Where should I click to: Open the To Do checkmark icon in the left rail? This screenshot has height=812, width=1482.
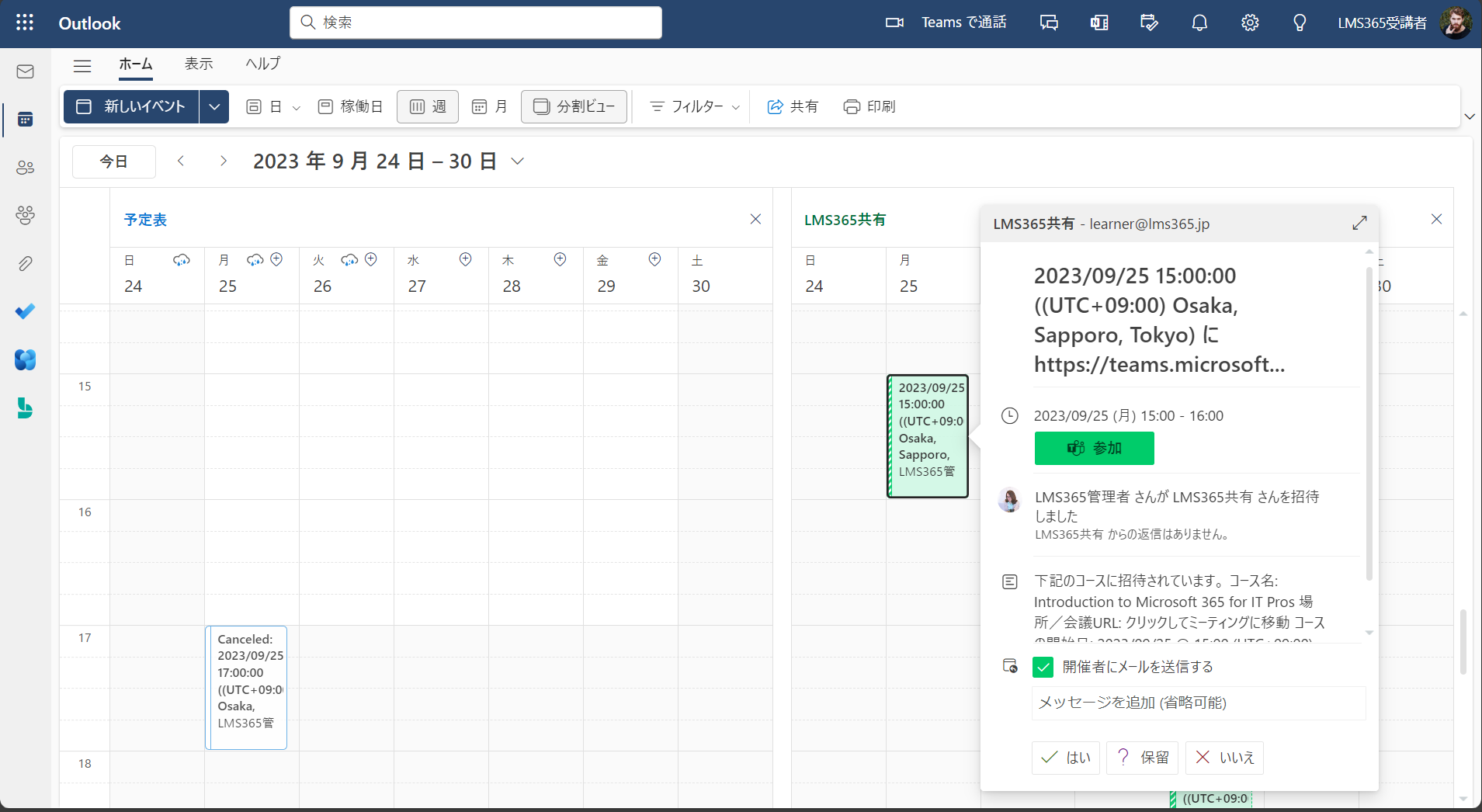(x=25, y=311)
